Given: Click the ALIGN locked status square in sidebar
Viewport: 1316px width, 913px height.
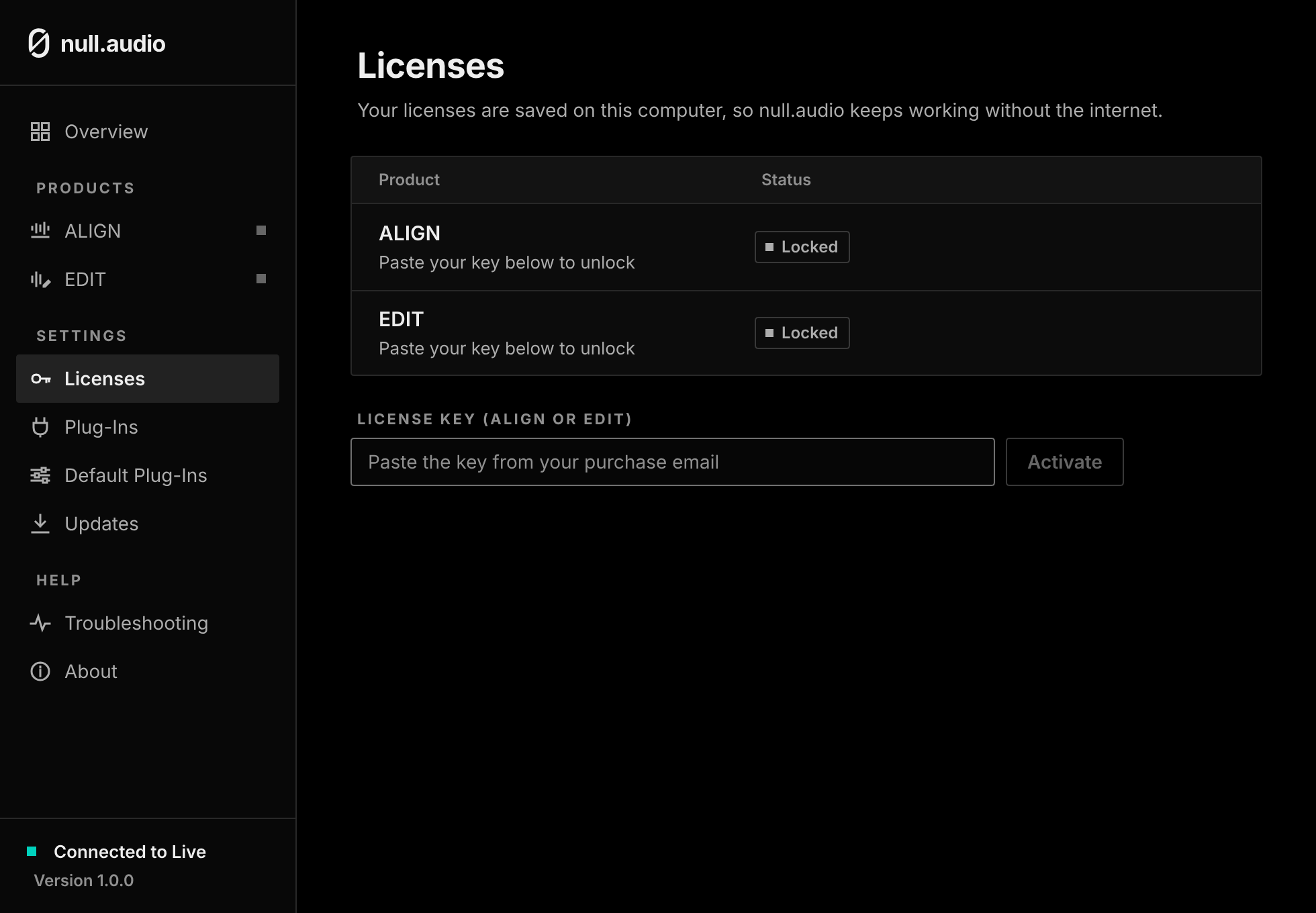Looking at the screenshot, I should point(261,230).
